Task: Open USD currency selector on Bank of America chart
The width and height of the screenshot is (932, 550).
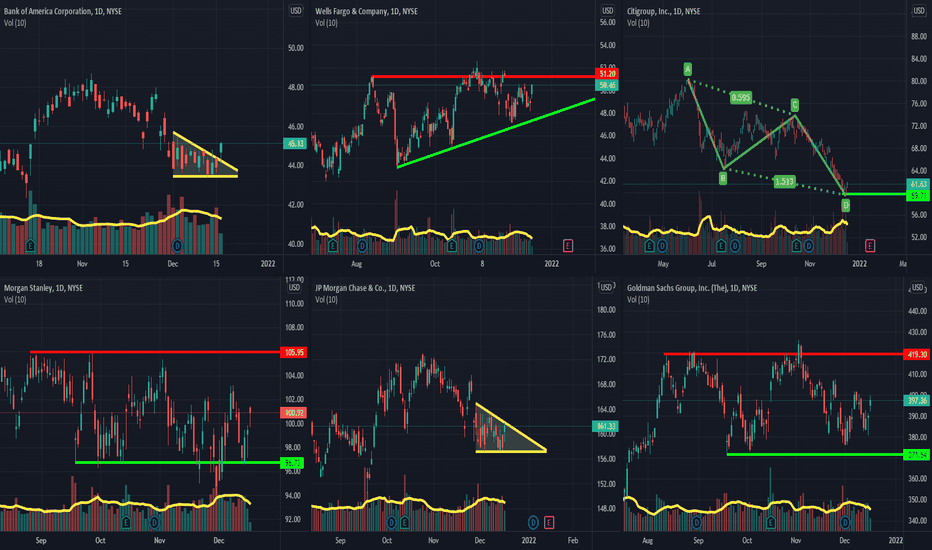Action: (295, 11)
